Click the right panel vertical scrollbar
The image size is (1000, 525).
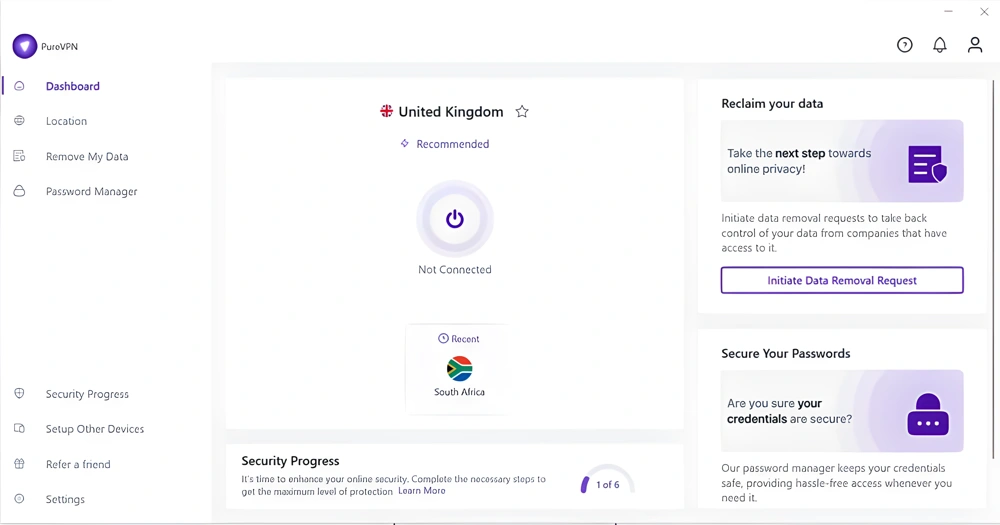coord(993,268)
